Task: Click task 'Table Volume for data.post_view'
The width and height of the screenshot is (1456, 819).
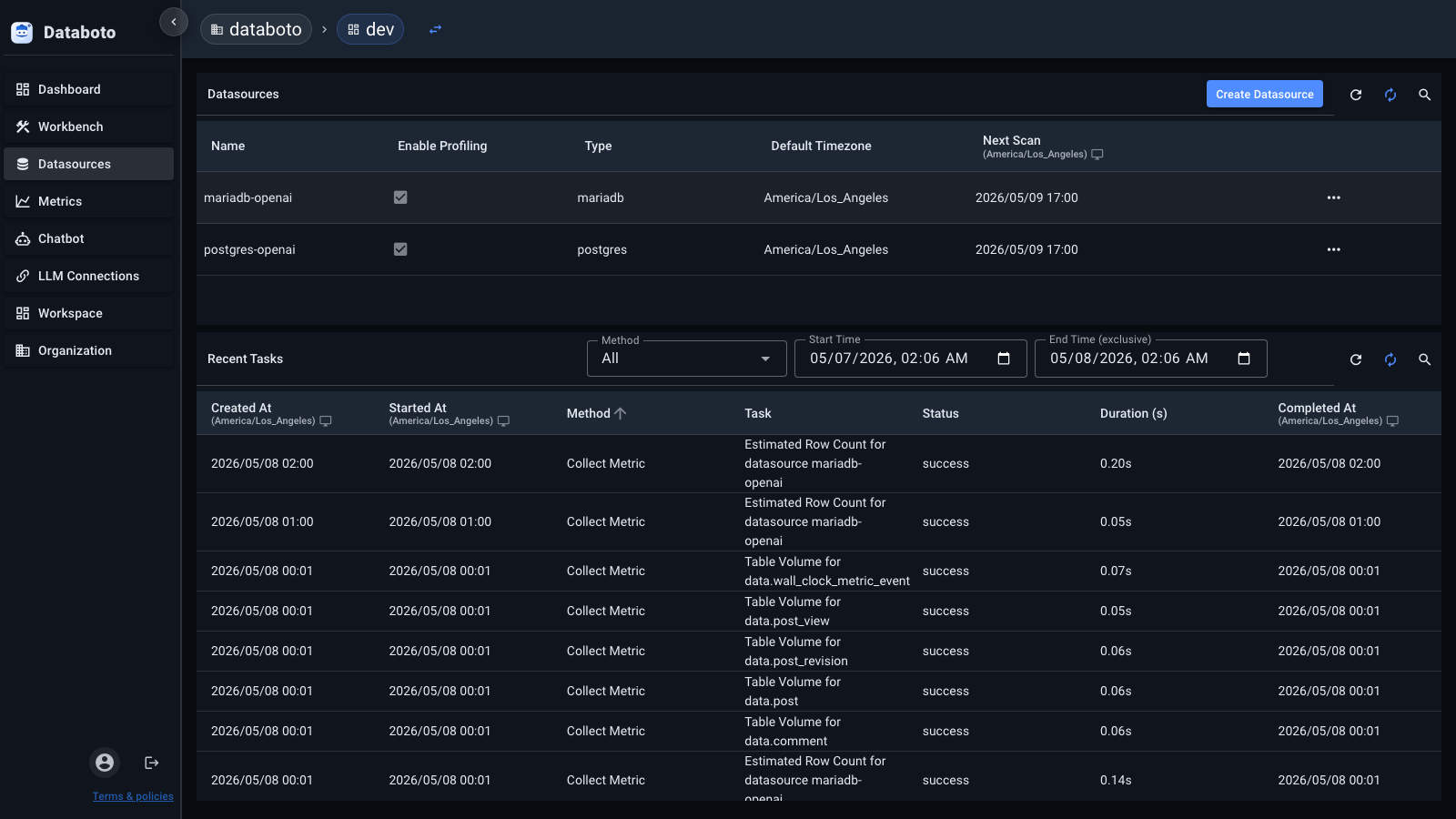Action: [793, 612]
